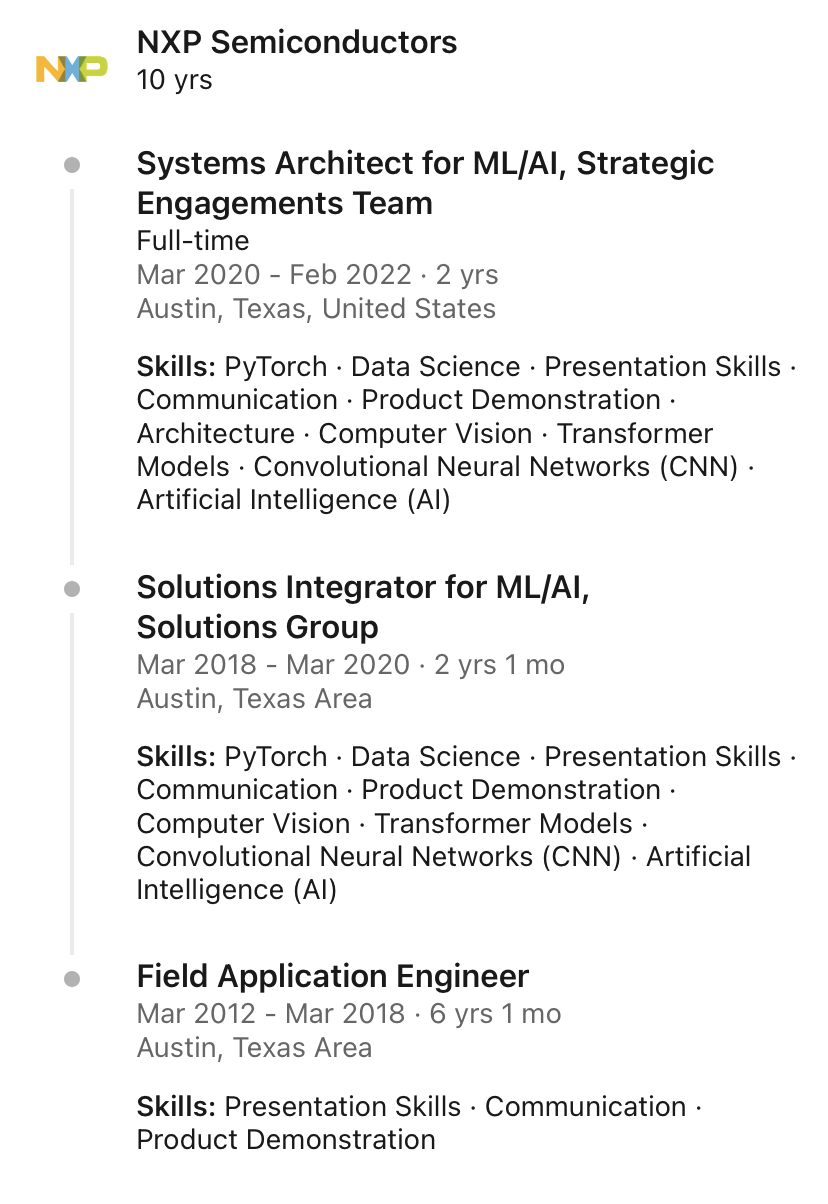The height and width of the screenshot is (1204, 828).
Task: Click the timeline bullet beside Field Application Engineer
Action: click(x=72, y=979)
